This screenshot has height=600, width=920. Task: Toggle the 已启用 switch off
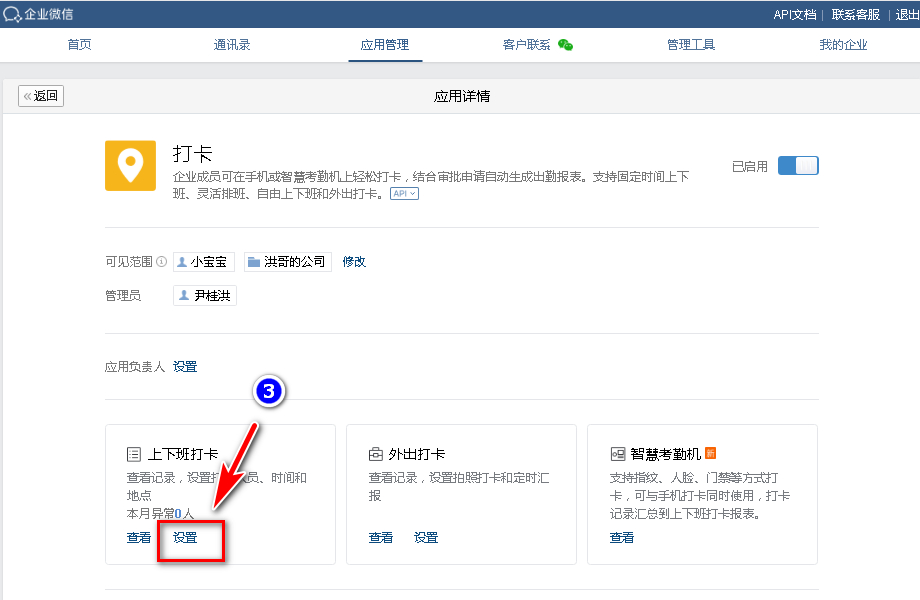click(x=798, y=165)
